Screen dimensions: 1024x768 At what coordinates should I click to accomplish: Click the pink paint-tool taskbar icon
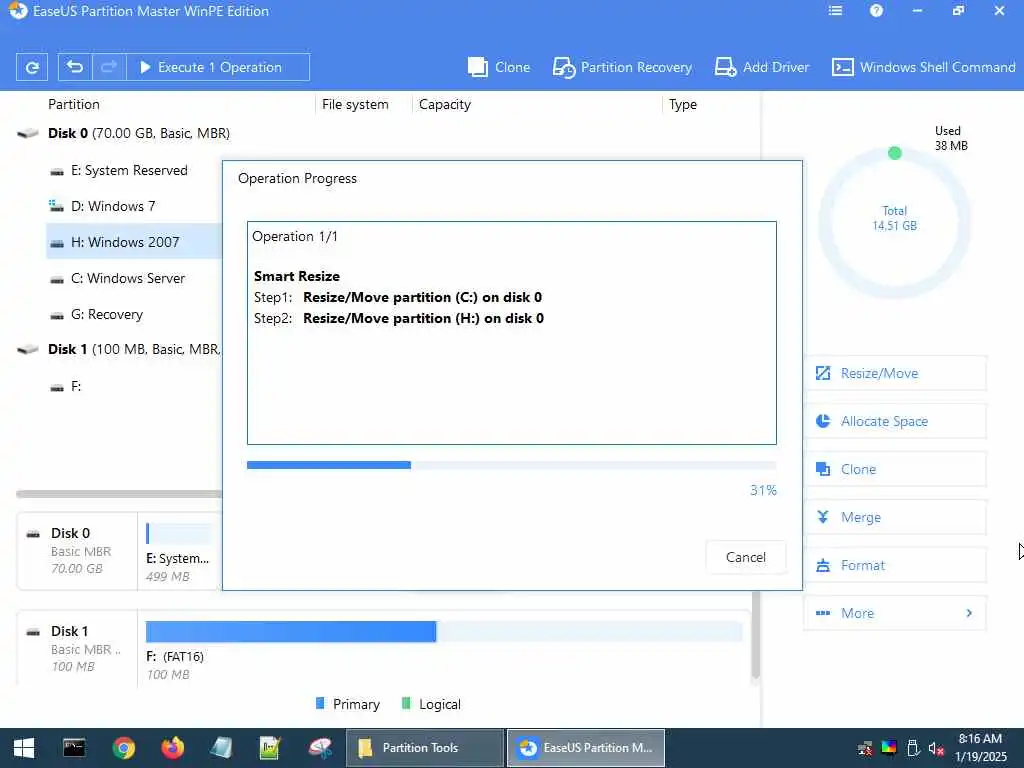(x=320, y=748)
